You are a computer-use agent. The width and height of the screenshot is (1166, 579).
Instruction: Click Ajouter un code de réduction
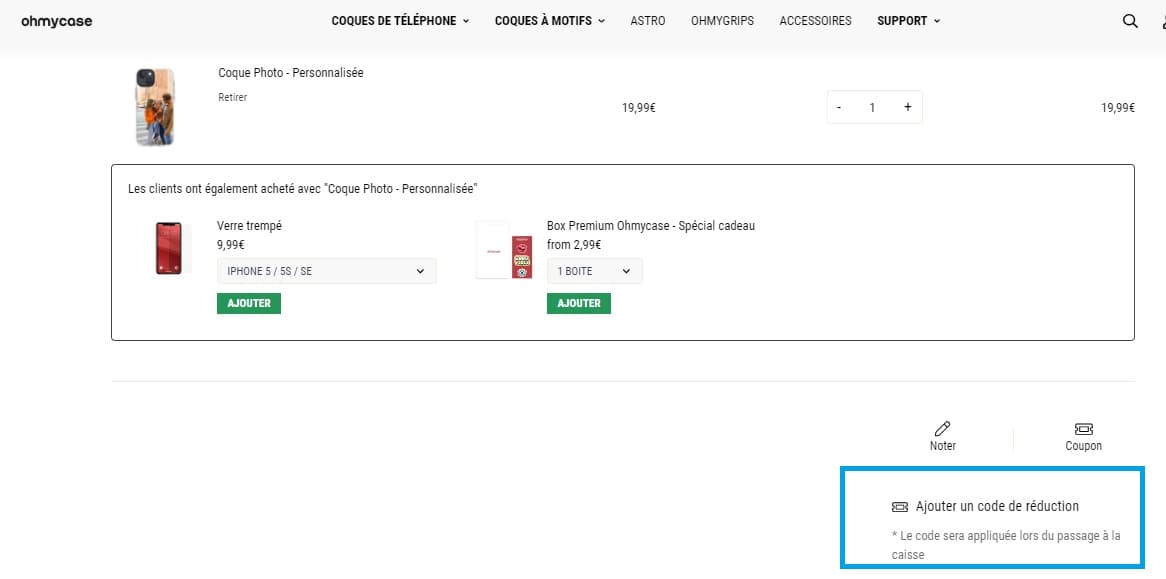(x=990, y=506)
